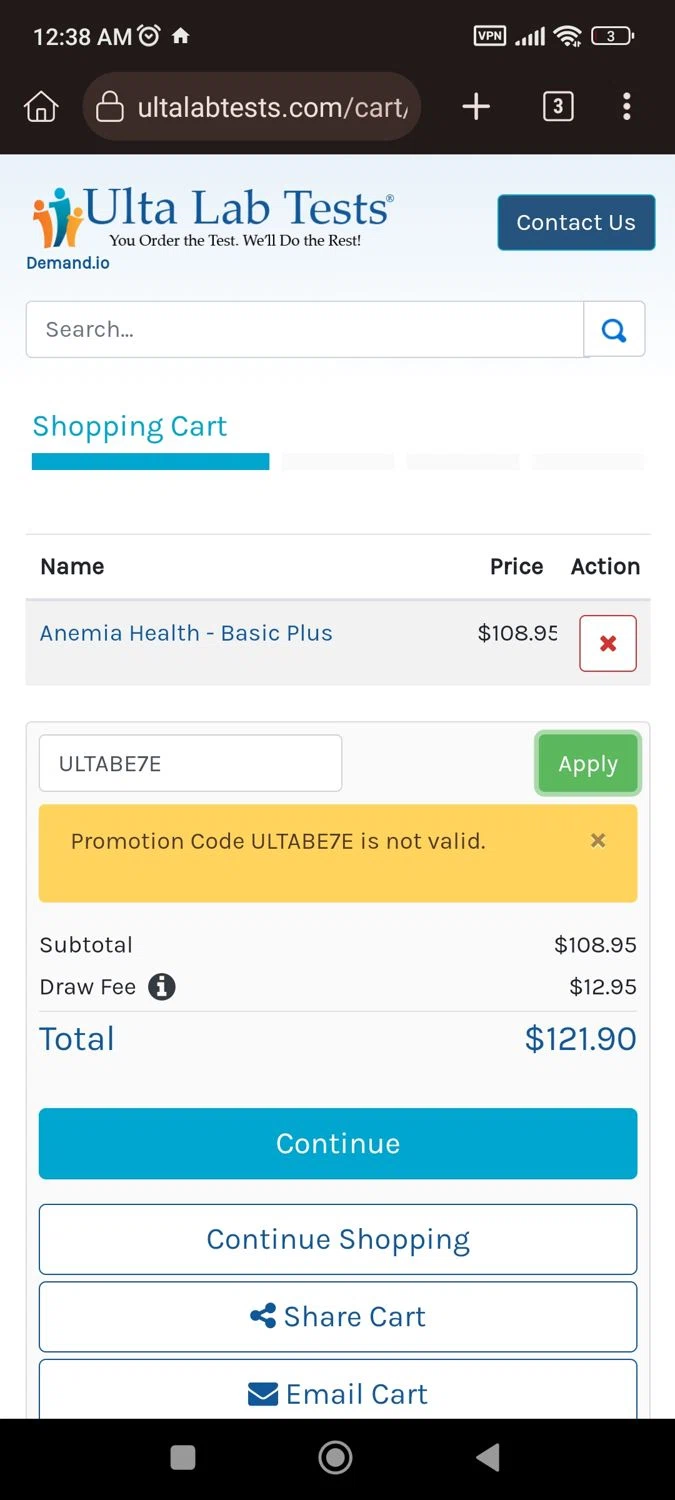
Task: Open the browser three-dot menu
Action: click(x=627, y=106)
